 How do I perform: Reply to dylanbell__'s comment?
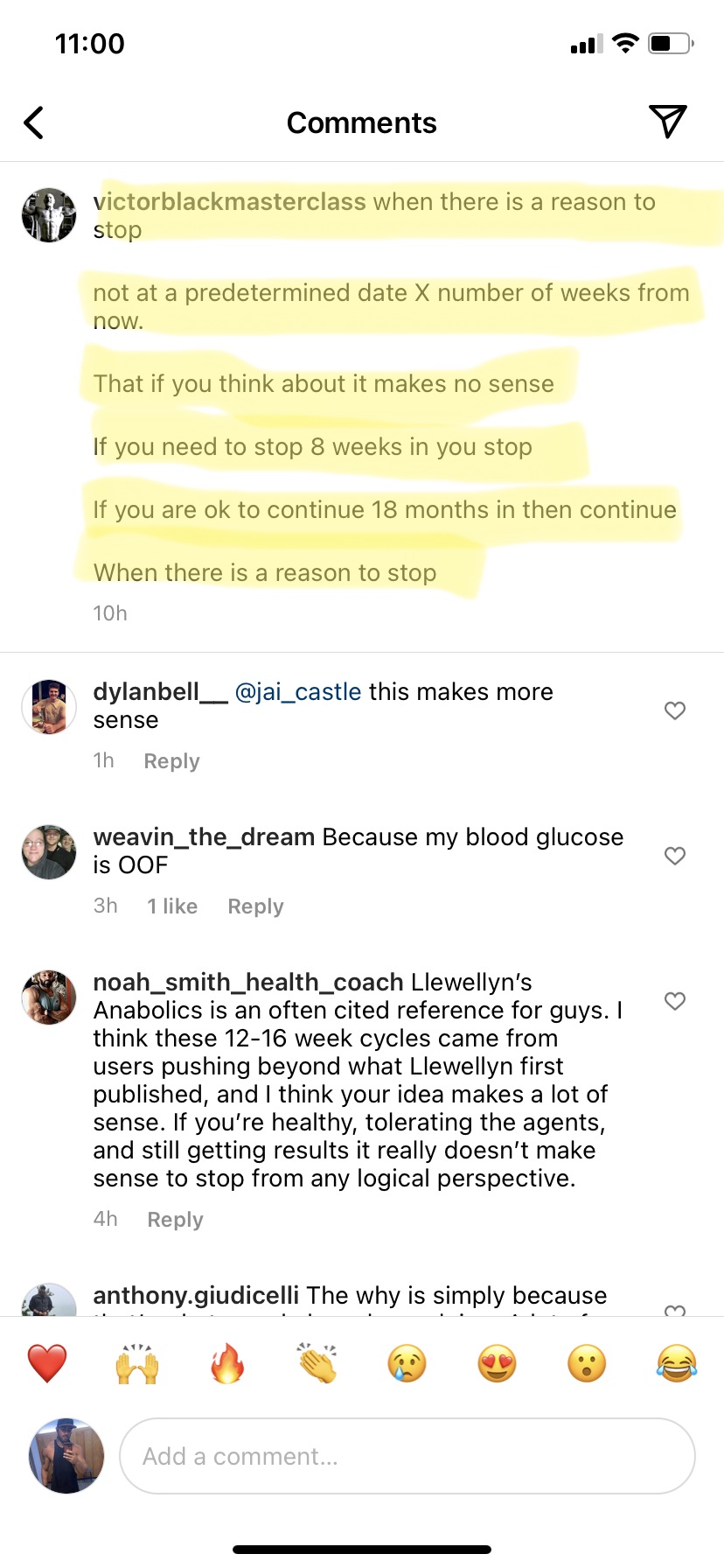coord(171,761)
